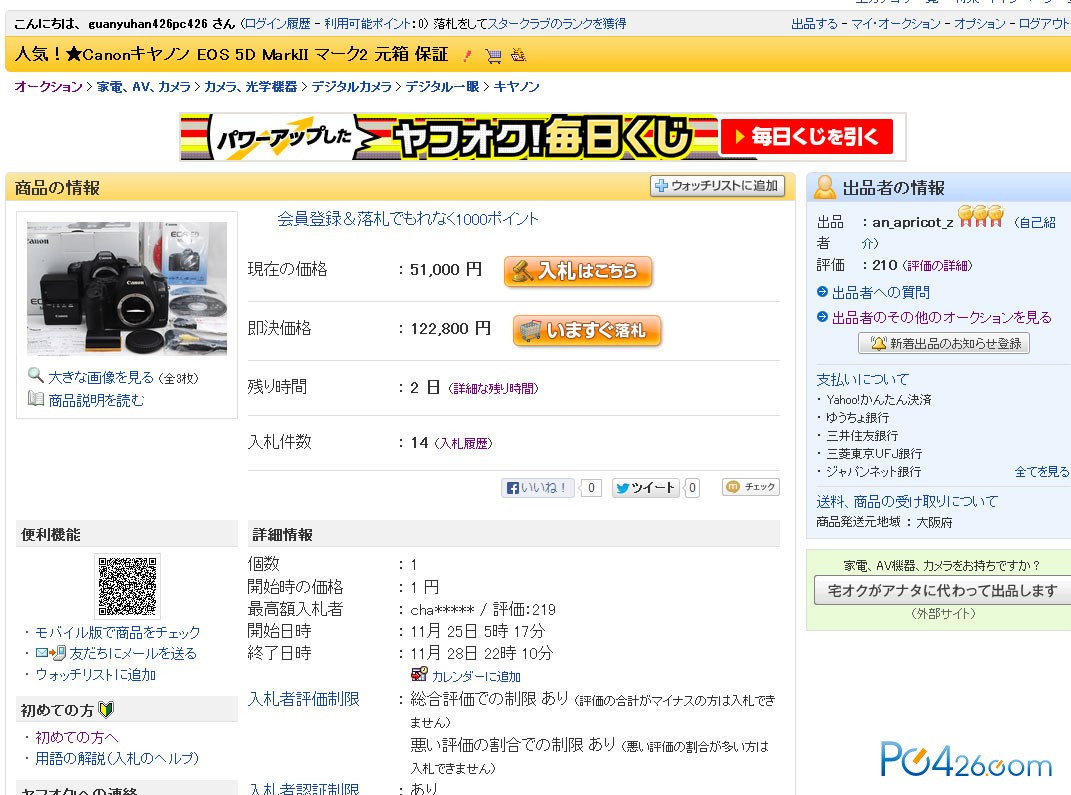Image resolution: width=1071 pixels, height=795 pixels.
Task: Open スタークラブのランクを獲得 link
Action: 556,24
